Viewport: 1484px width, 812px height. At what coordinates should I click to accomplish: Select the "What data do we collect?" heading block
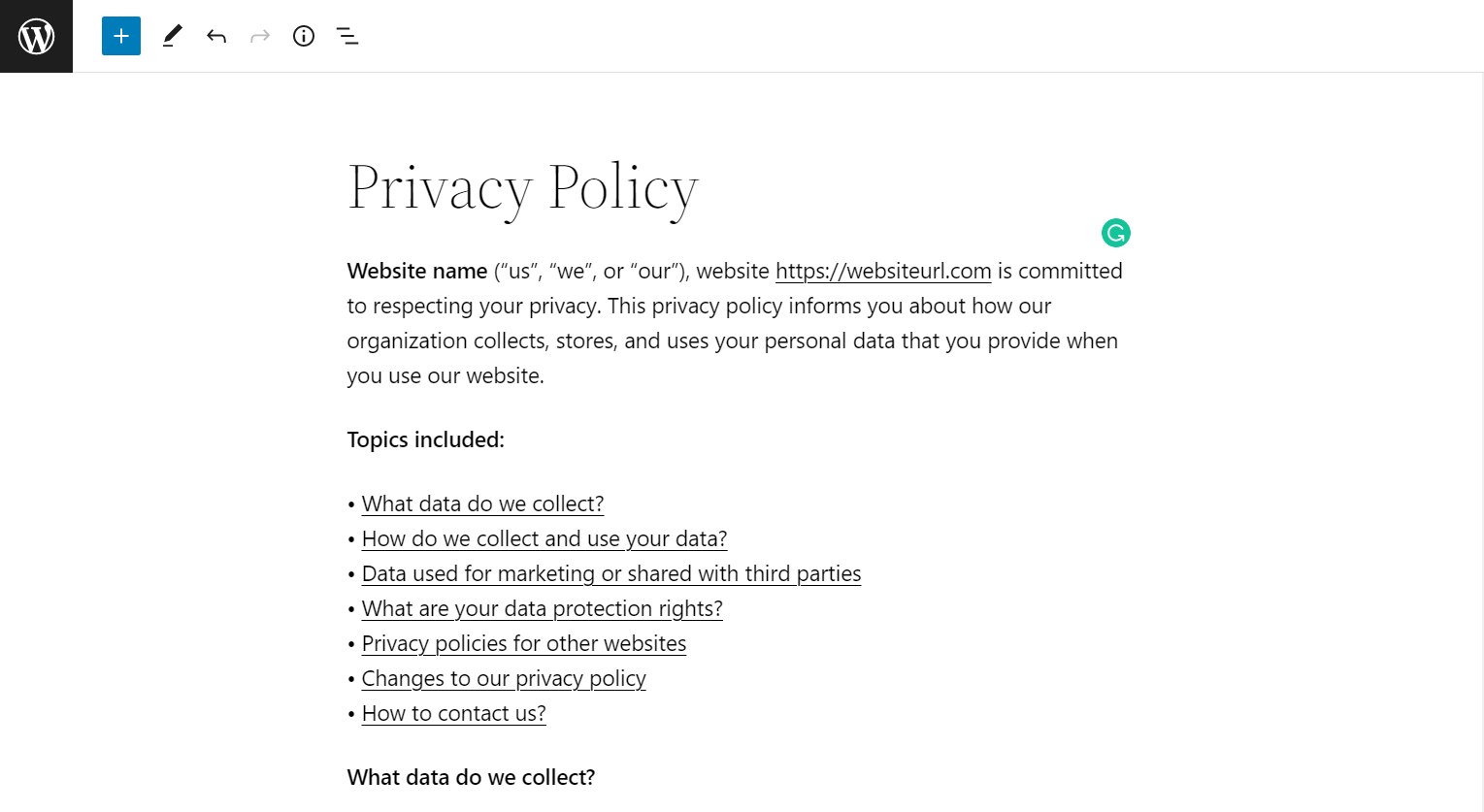click(x=471, y=777)
